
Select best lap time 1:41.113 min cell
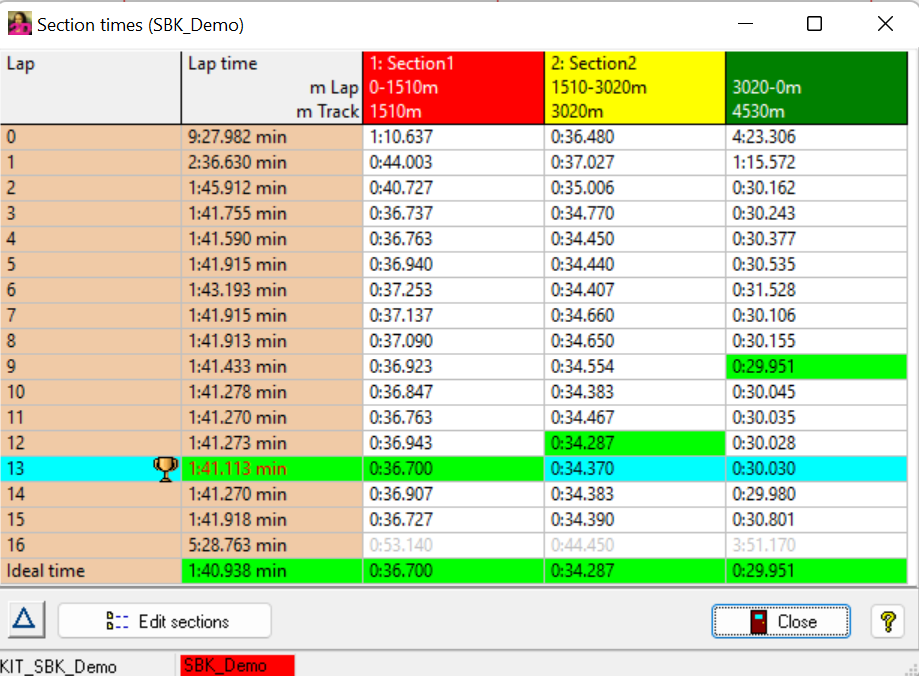point(271,468)
